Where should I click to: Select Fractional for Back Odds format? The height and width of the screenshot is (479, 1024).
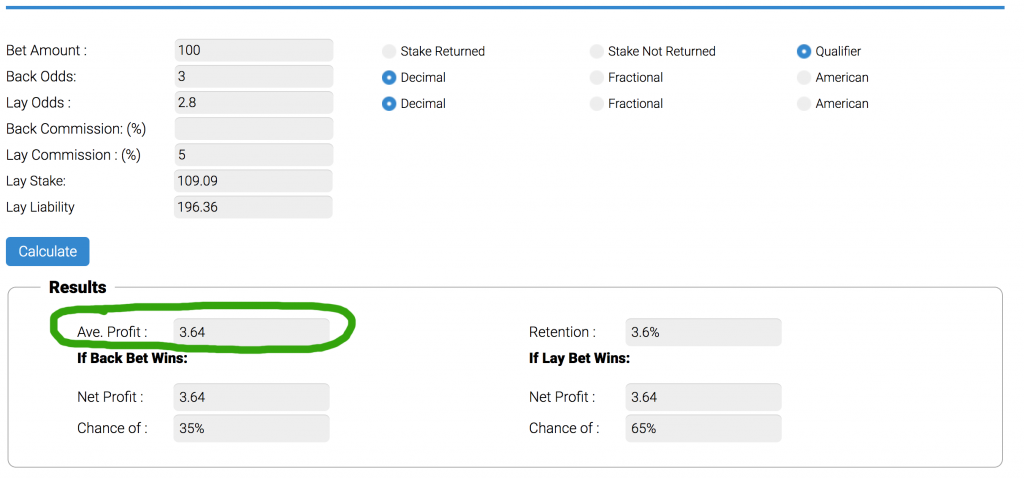click(x=596, y=78)
